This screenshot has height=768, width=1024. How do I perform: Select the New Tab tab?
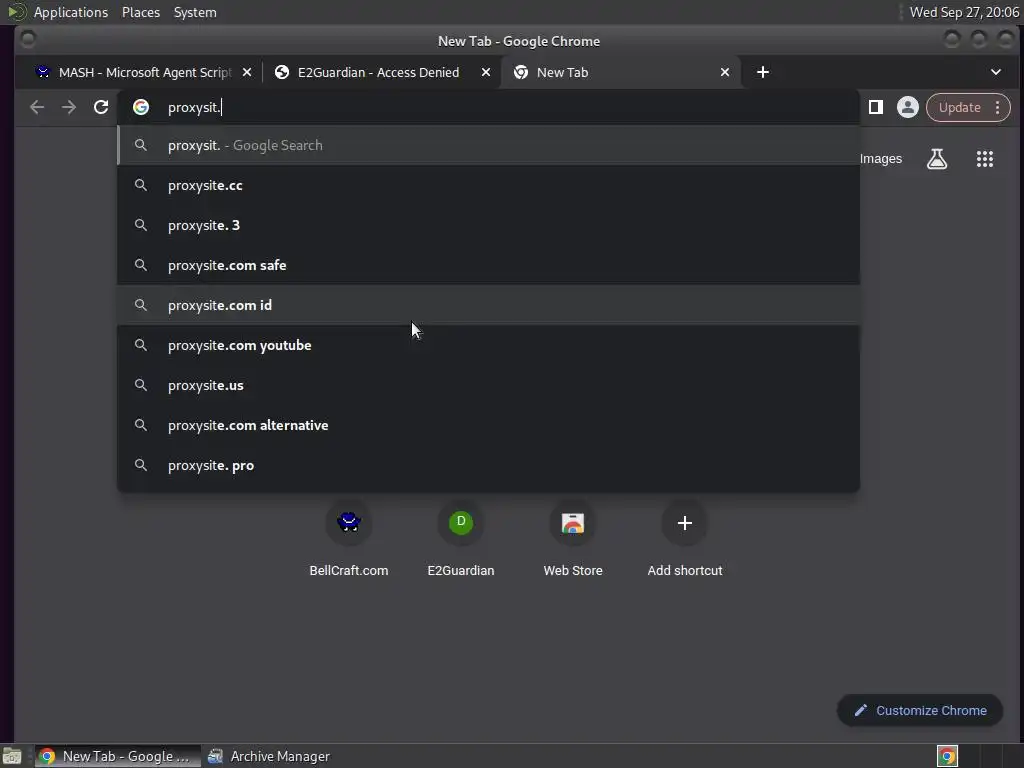(x=619, y=72)
